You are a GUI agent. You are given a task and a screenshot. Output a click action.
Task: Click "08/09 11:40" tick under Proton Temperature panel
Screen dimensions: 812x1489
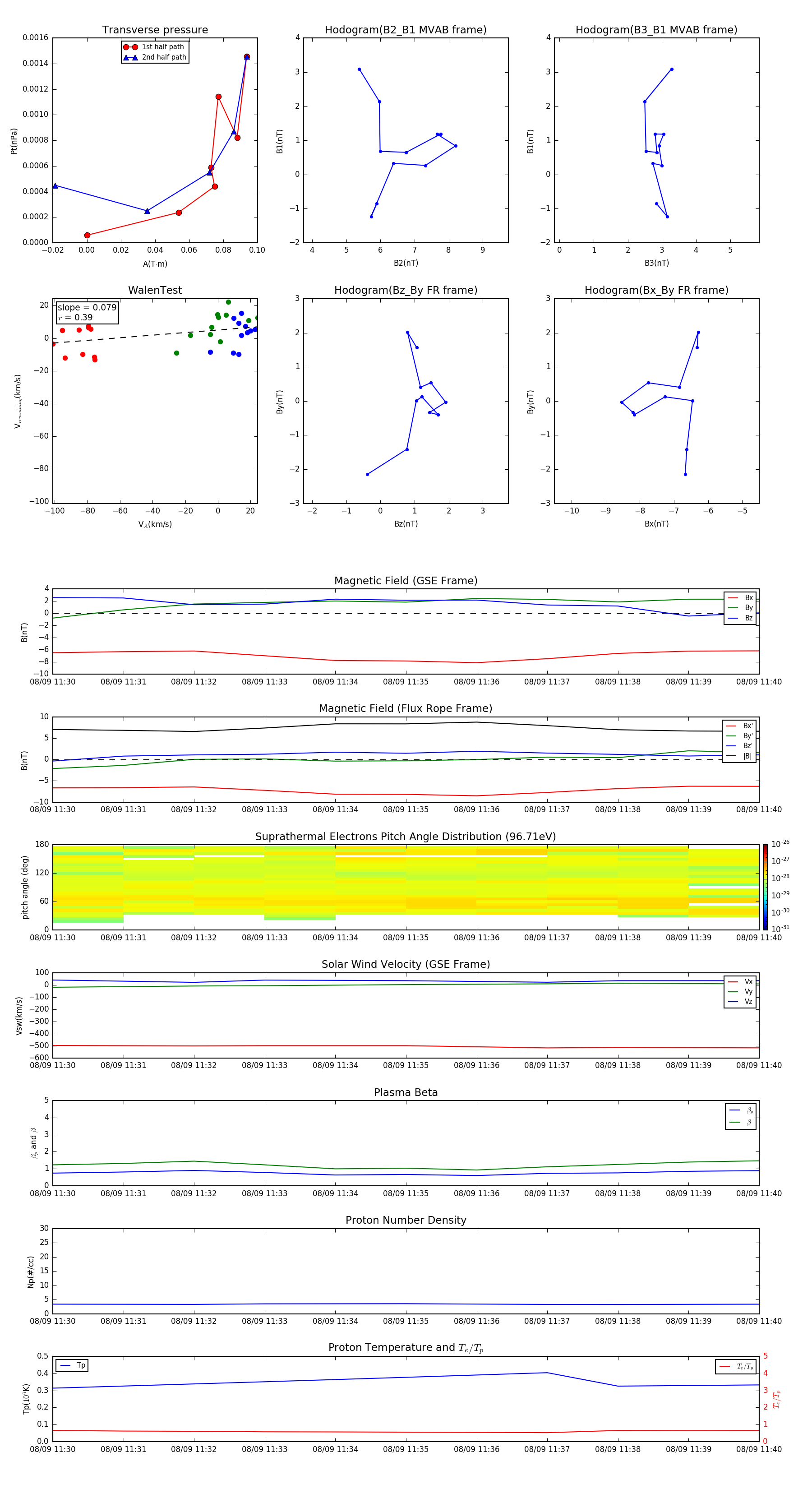tap(759, 1449)
